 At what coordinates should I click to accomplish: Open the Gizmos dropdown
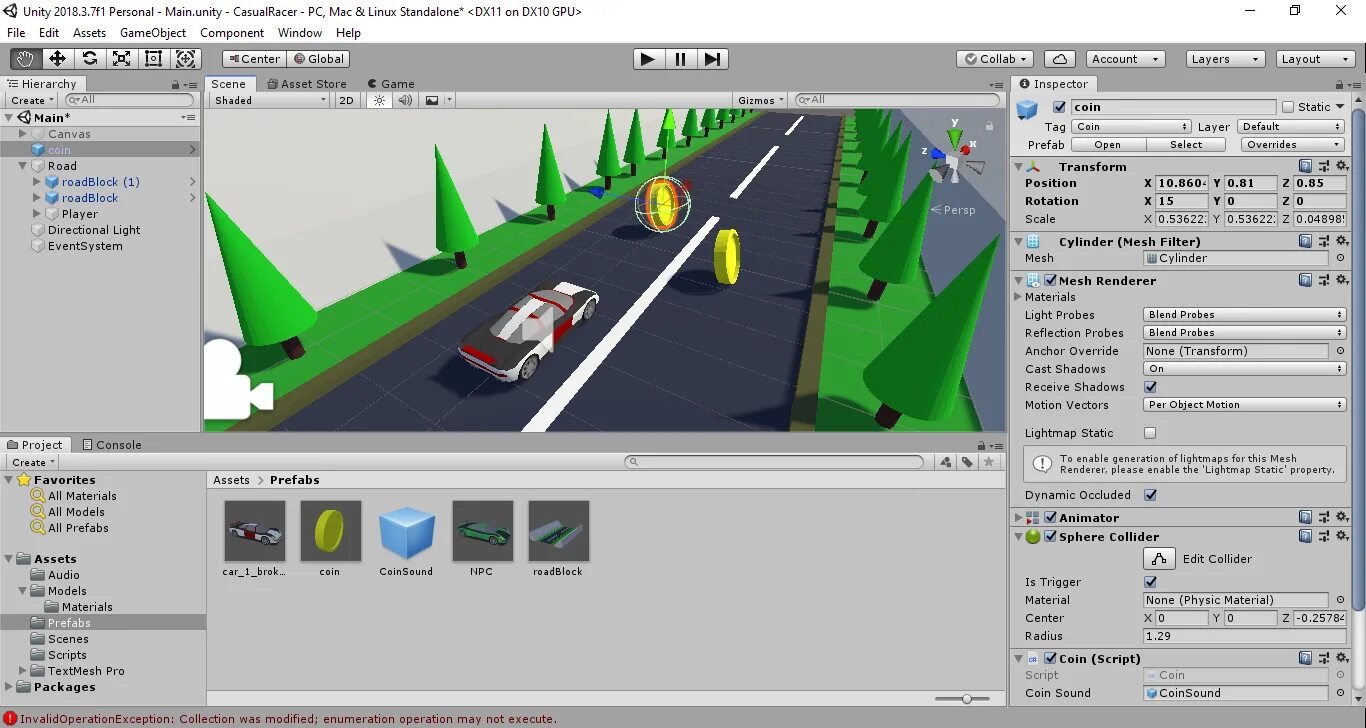pyautogui.click(x=762, y=100)
